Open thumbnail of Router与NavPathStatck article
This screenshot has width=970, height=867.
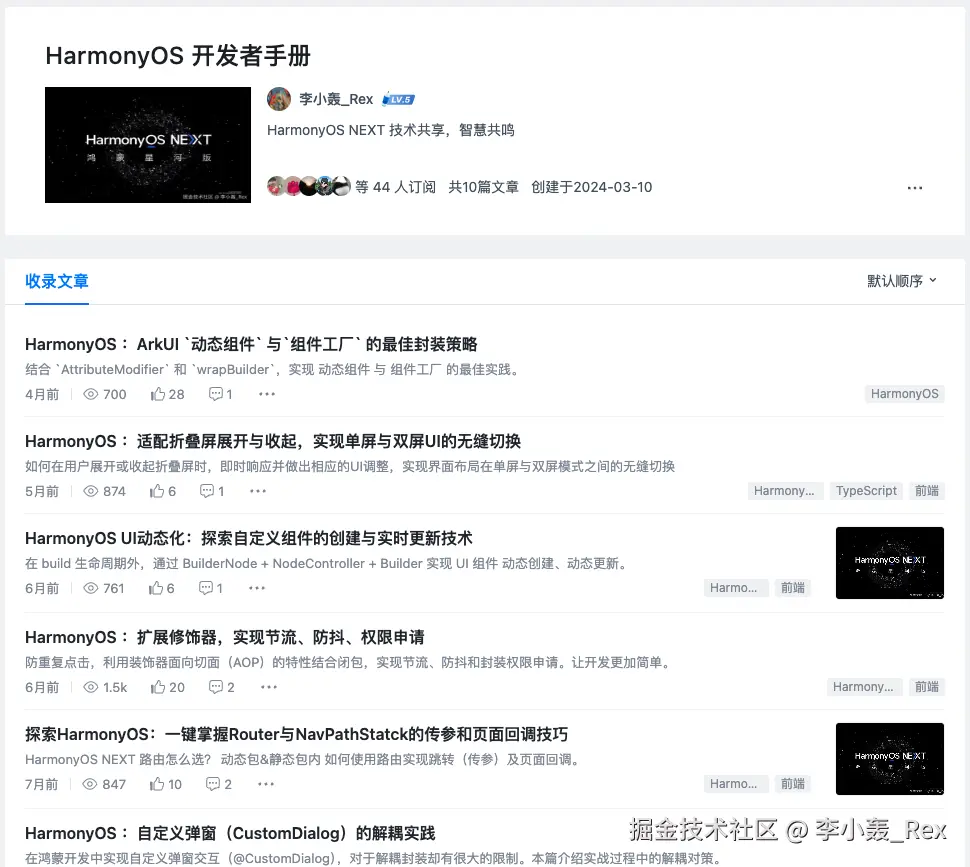(890, 759)
